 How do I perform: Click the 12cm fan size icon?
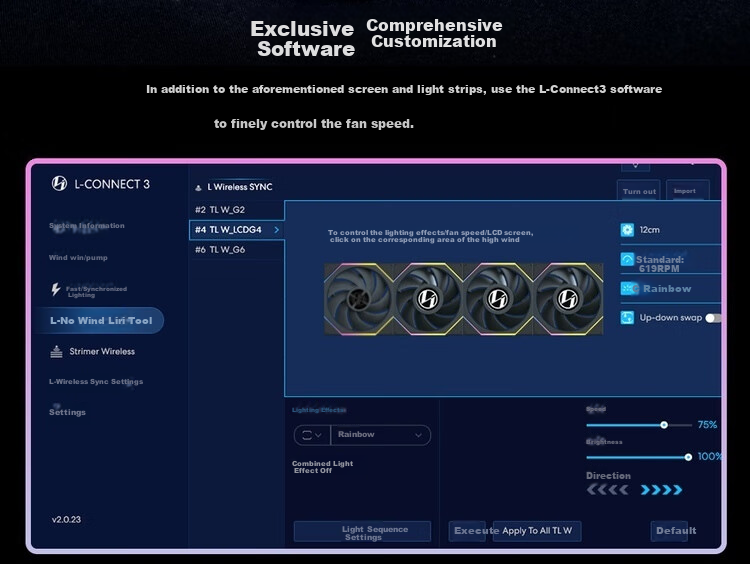tap(627, 230)
